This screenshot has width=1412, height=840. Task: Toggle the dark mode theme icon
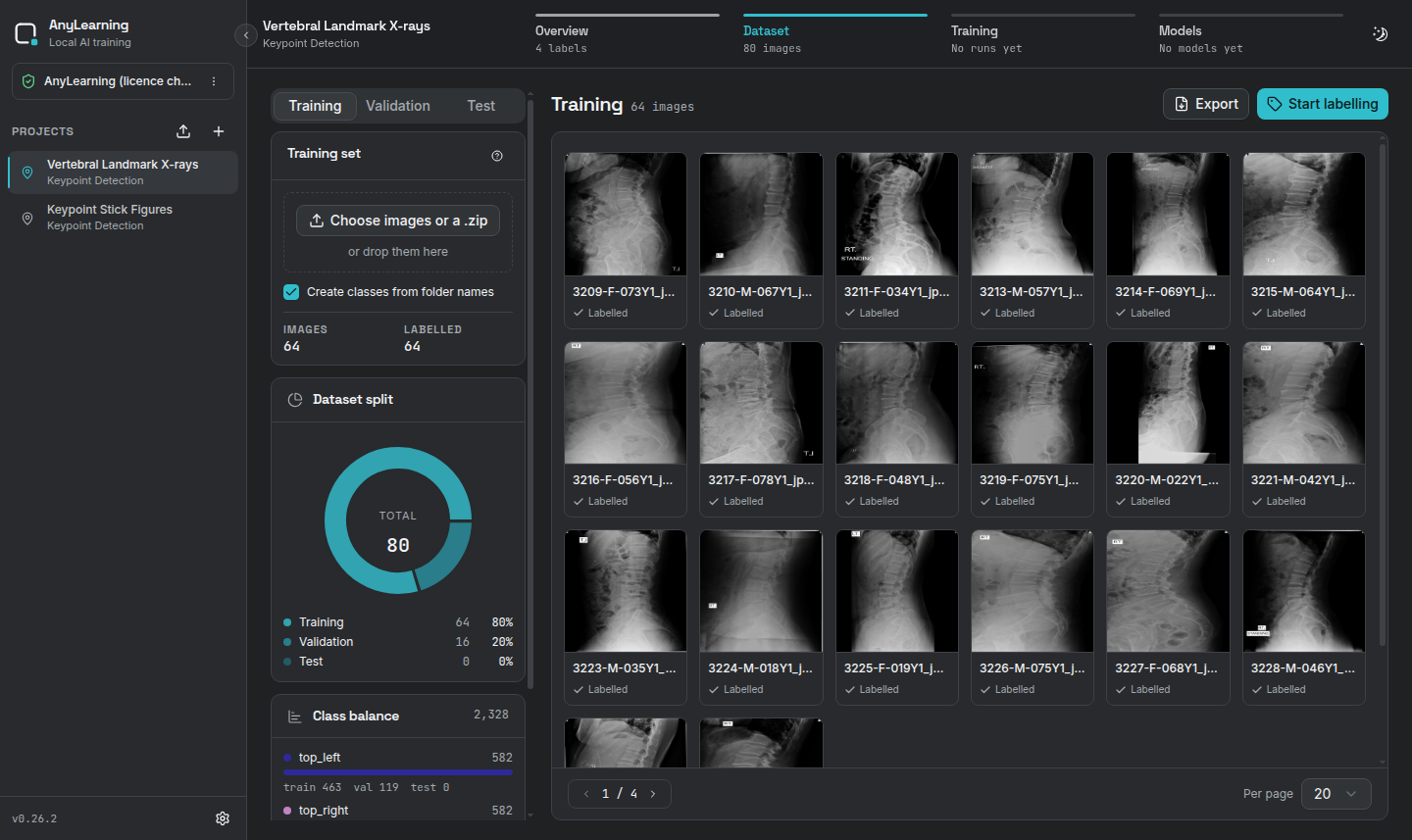(x=1380, y=34)
